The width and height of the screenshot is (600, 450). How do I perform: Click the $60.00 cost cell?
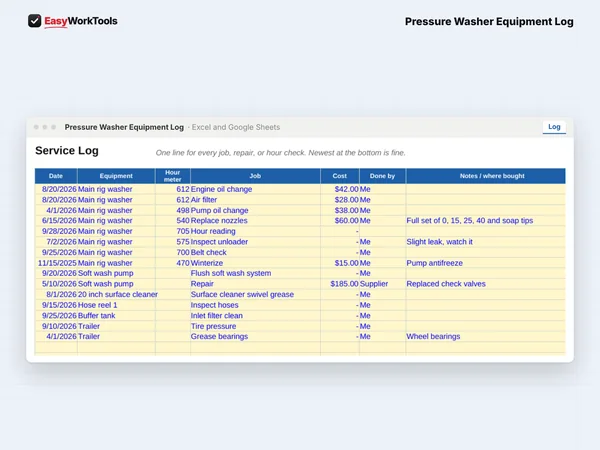tap(340, 221)
